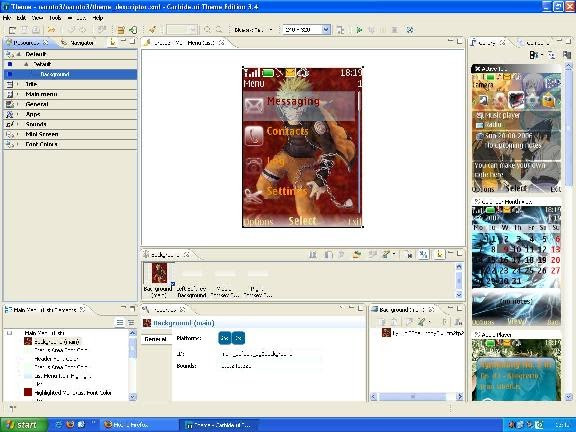Open the Tools menu
The width and height of the screenshot is (576, 432).
click(55, 18)
